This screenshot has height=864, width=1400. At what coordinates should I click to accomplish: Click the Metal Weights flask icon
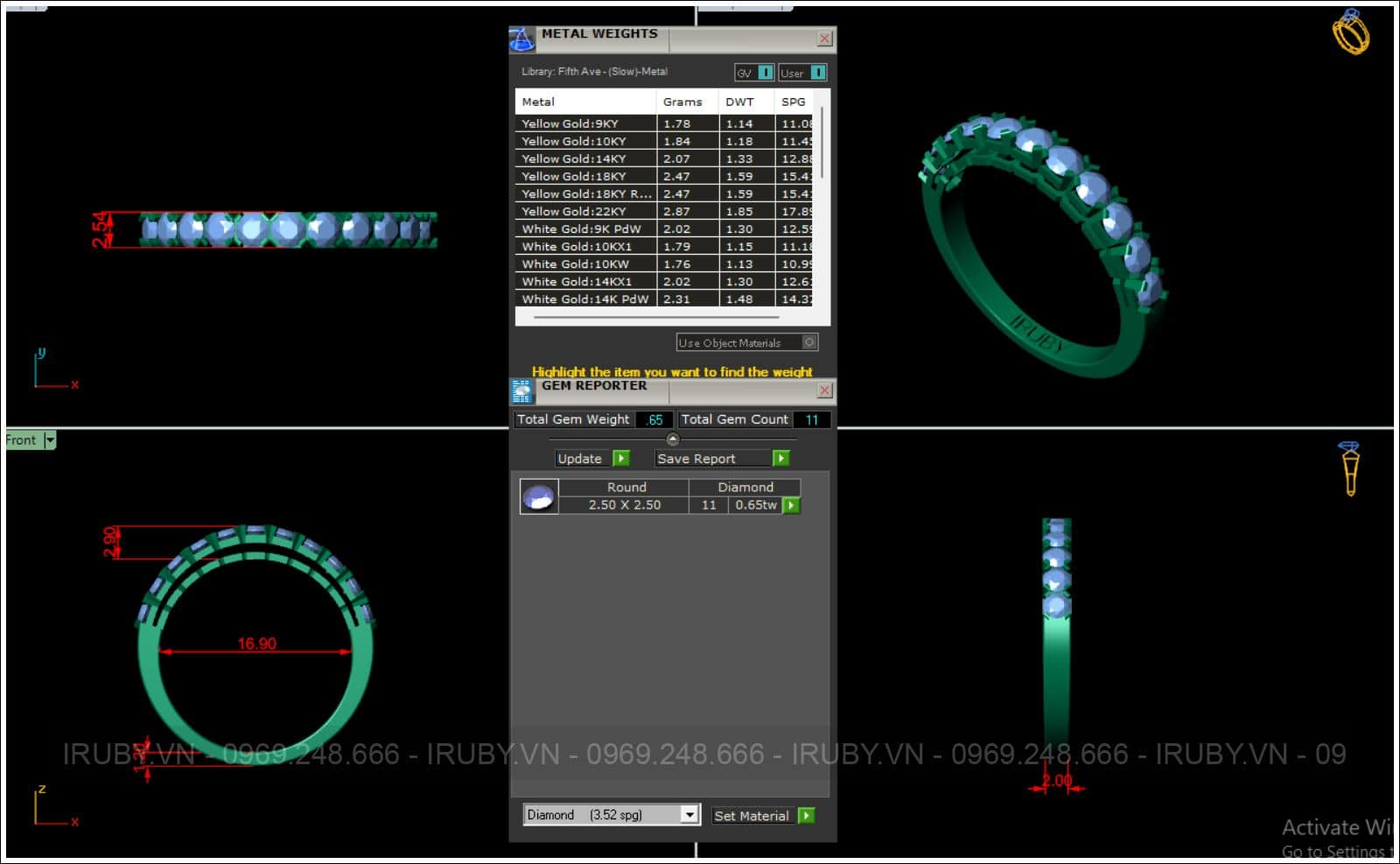[x=521, y=39]
